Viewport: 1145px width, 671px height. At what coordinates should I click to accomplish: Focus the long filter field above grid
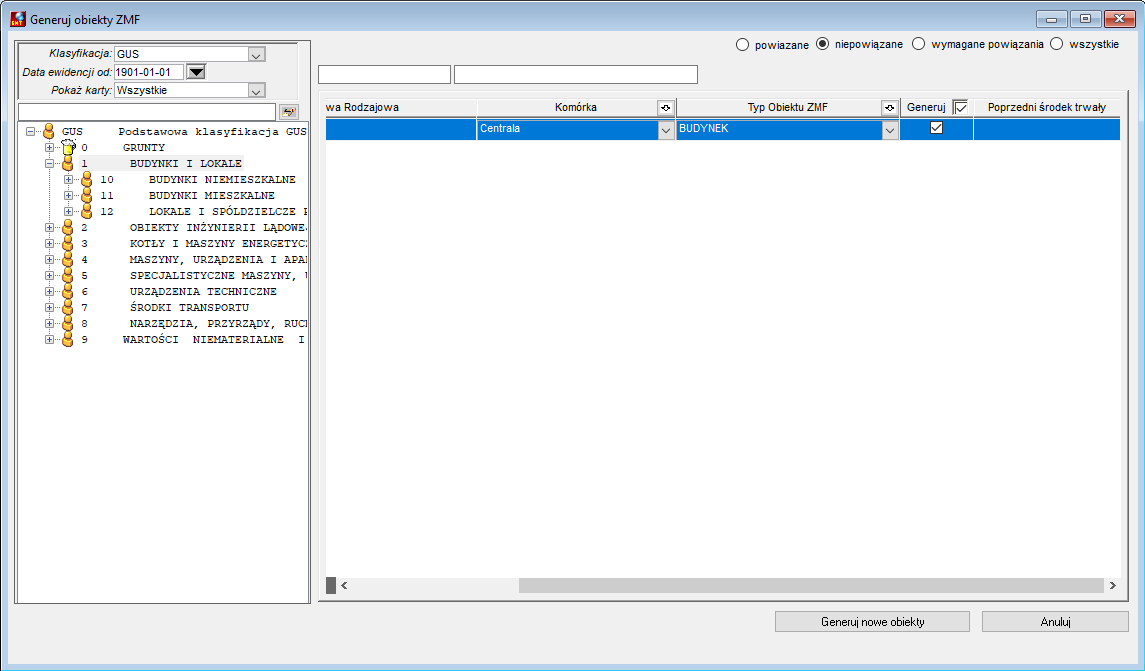(x=576, y=74)
